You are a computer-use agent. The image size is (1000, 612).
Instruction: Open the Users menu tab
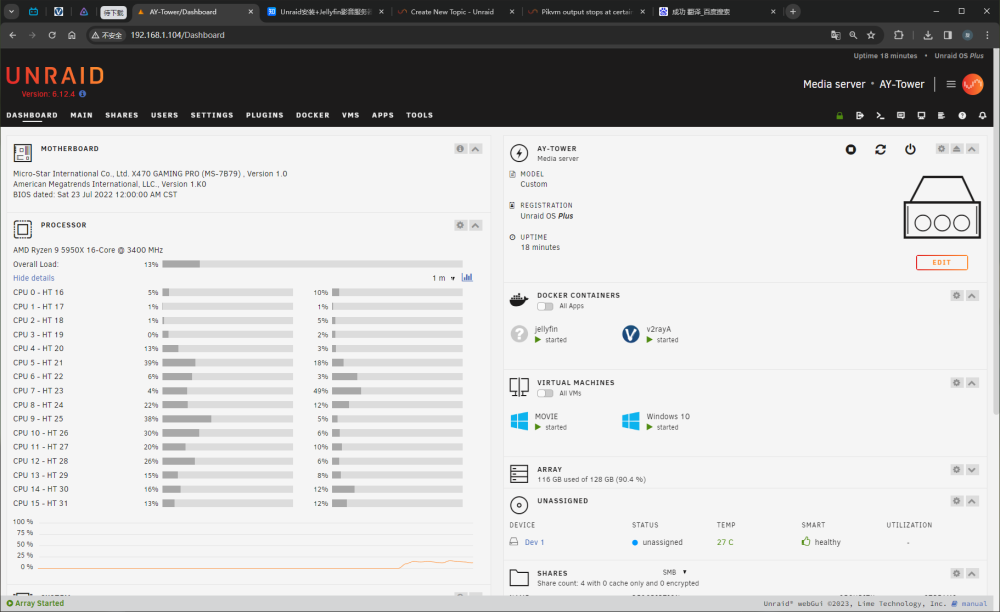click(x=165, y=115)
